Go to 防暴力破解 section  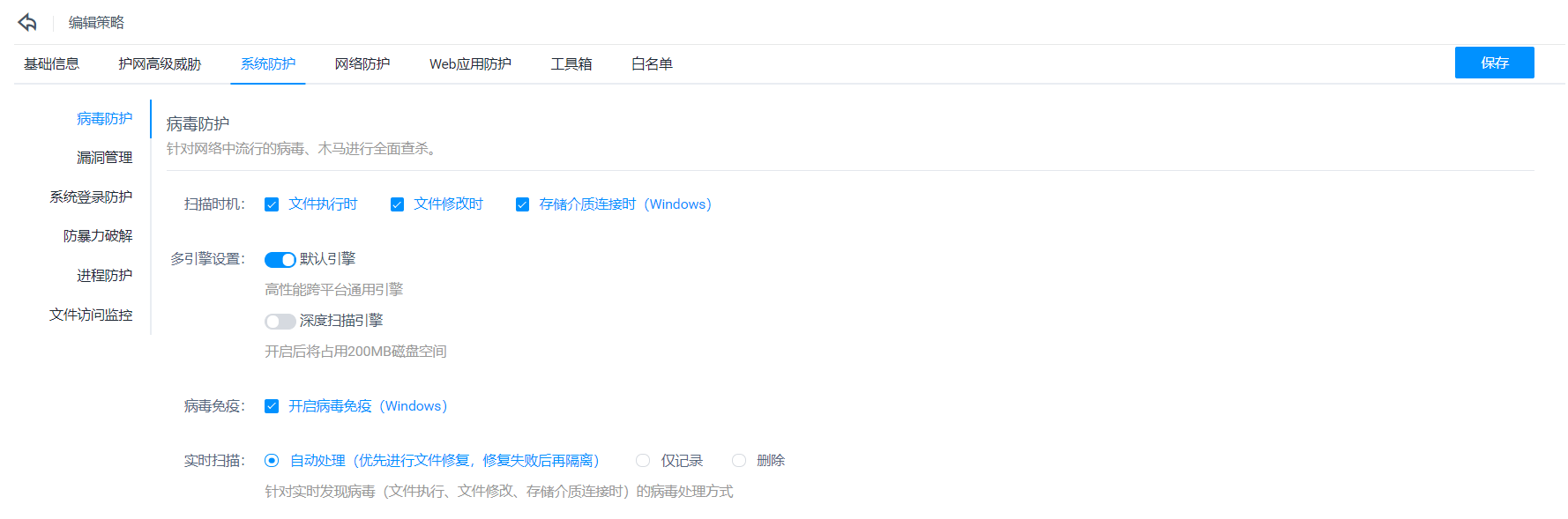[98, 235]
